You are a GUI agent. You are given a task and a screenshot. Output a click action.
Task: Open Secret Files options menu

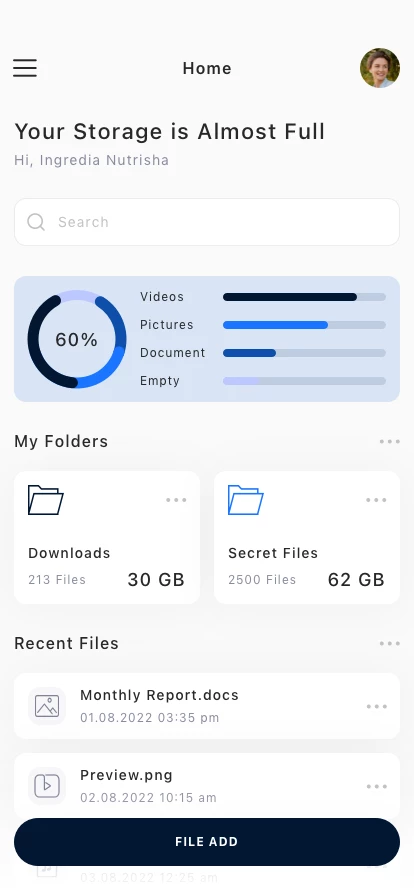coord(376,500)
